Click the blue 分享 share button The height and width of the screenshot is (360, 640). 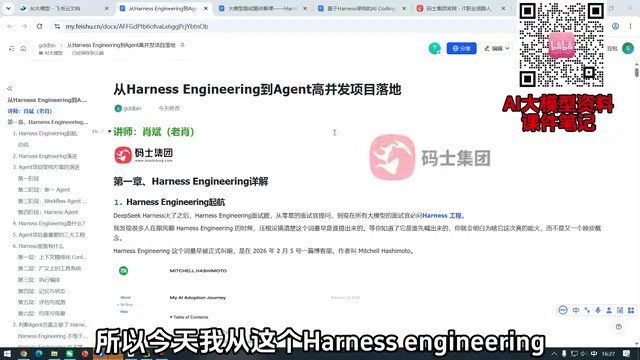tap(462, 48)
